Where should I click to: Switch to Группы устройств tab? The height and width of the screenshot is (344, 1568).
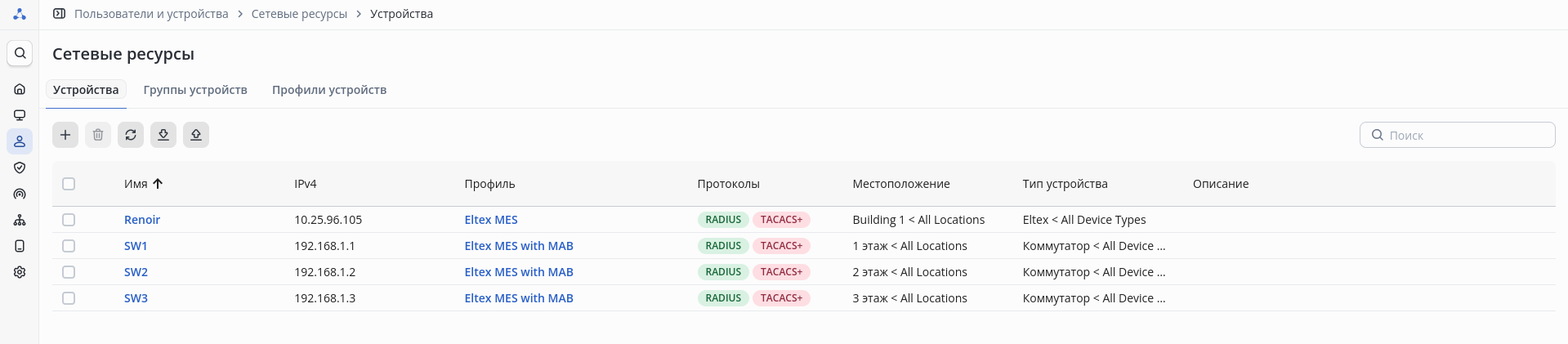coord(195,90)
